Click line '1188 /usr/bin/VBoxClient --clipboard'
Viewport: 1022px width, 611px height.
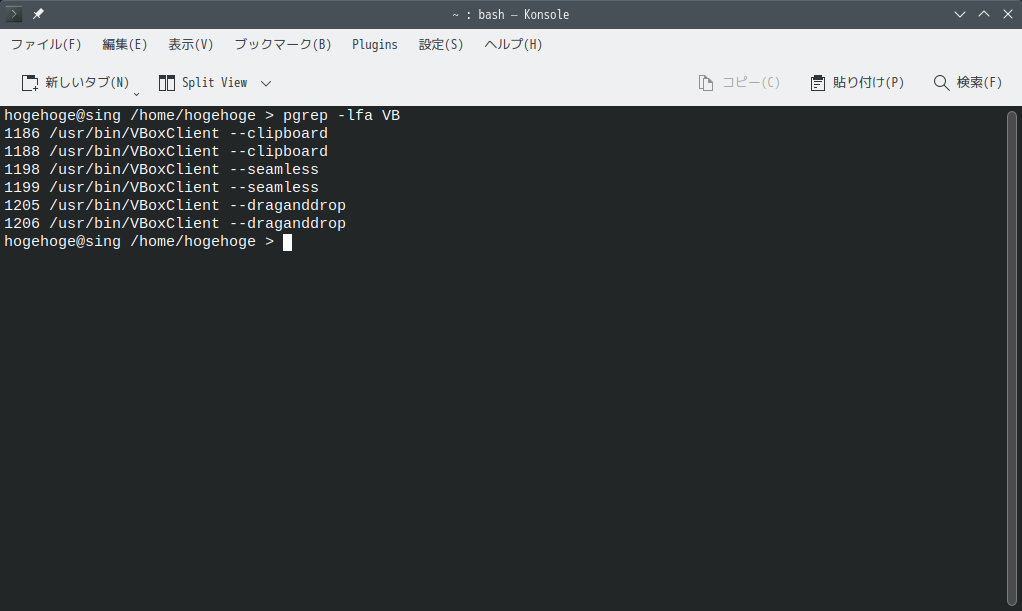[x=166, y=151]
